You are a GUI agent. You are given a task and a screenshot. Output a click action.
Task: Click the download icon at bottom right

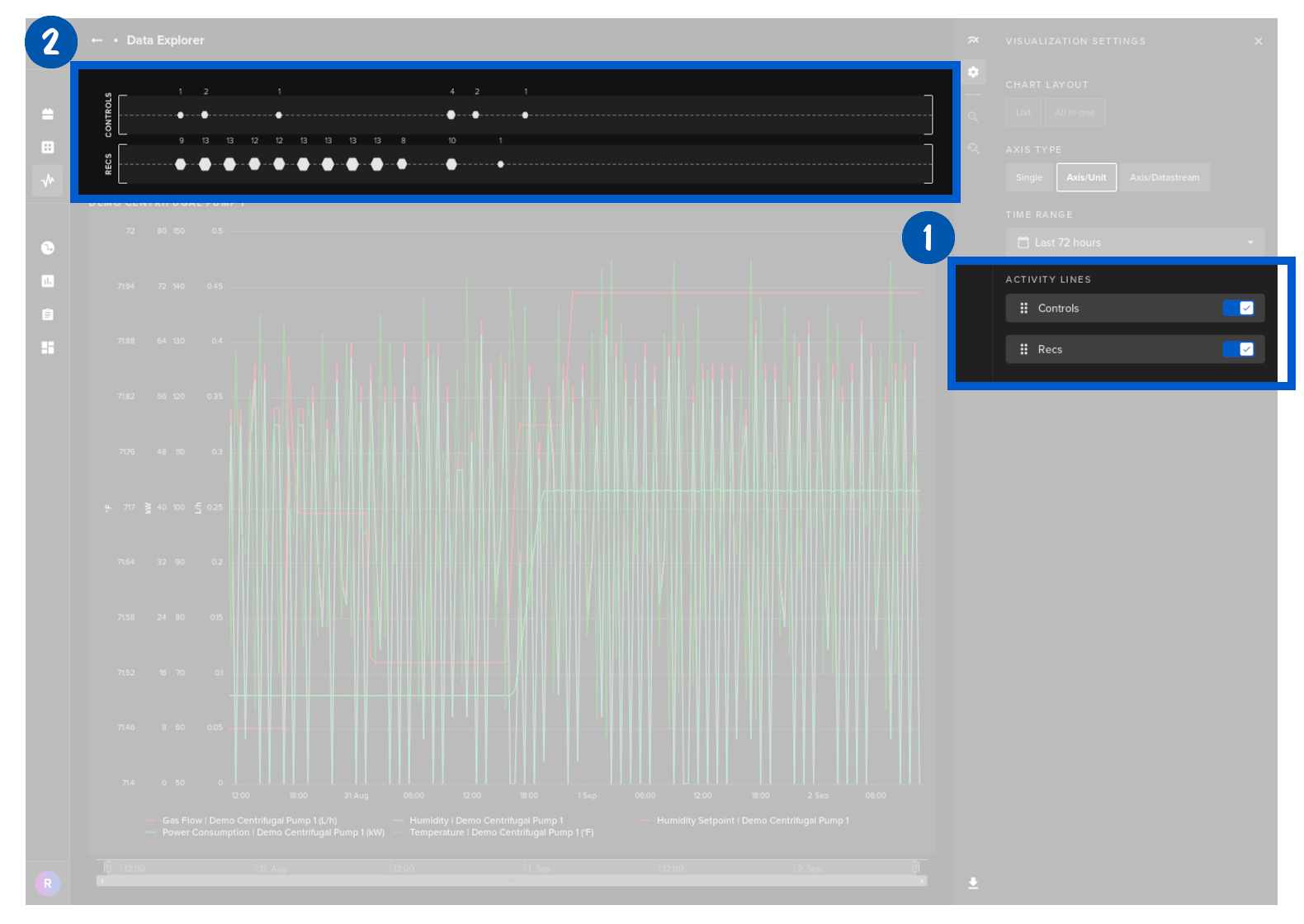click(x=973, y=884)
